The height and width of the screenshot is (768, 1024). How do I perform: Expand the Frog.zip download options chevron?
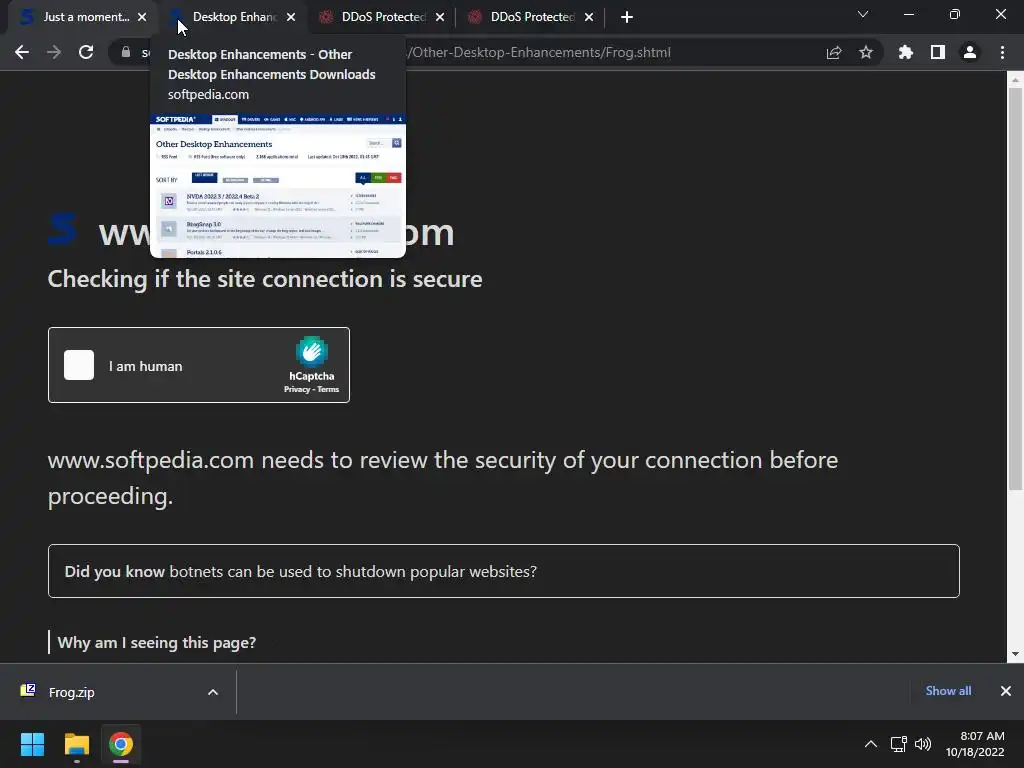pyautogui.click(x=213, y=692)
